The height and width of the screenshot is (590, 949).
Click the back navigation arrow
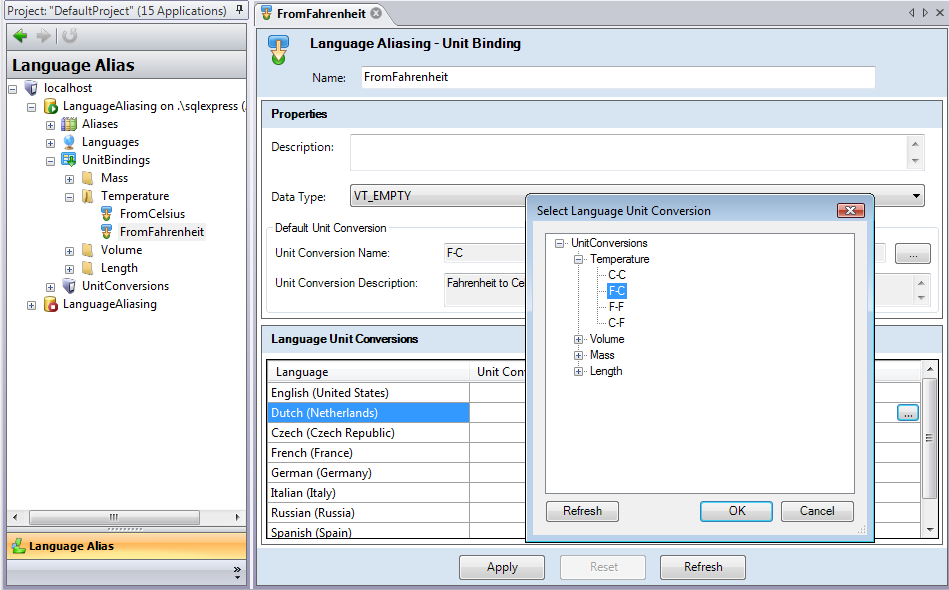point(19,36)
